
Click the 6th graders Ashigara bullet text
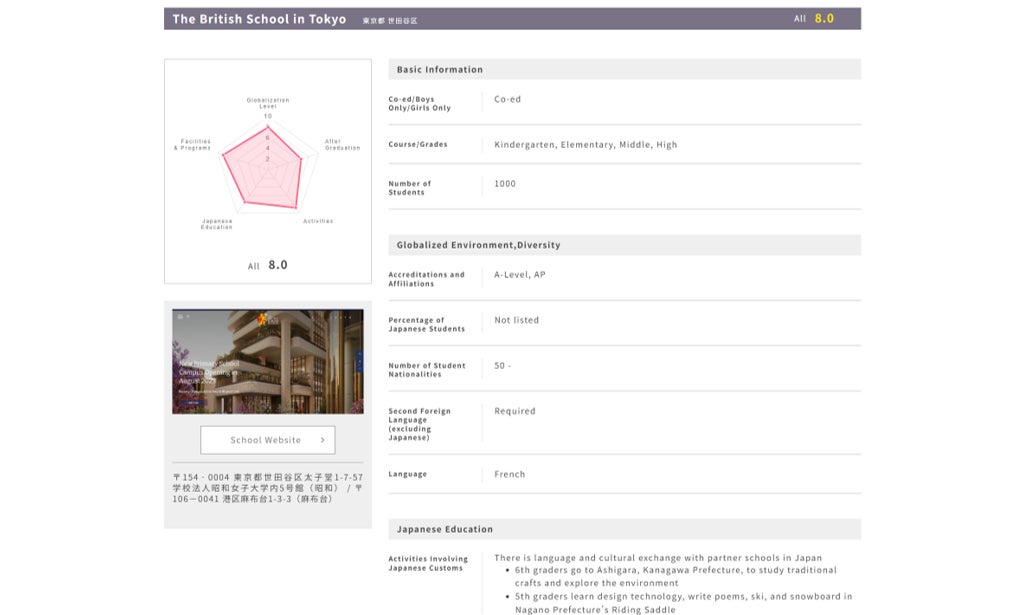pyautogui.click(x=676, y=577)
